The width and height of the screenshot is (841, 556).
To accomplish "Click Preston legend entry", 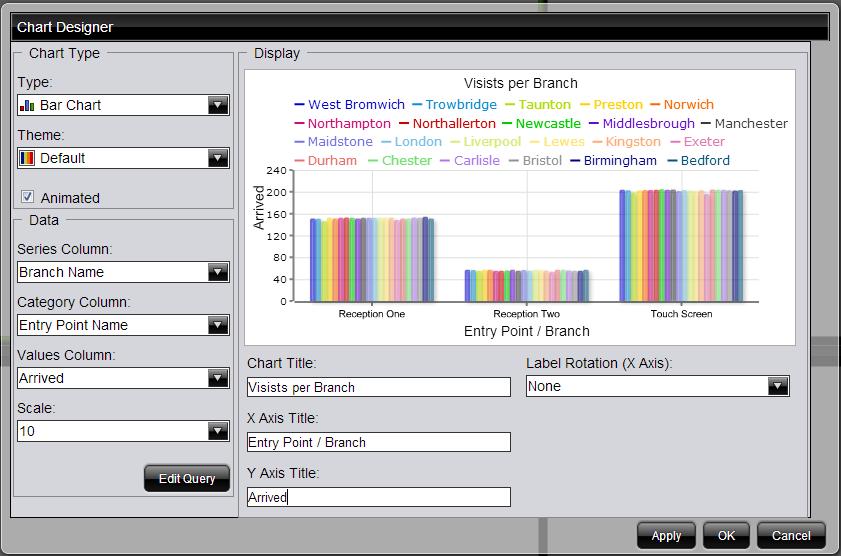I will click(611, 105).
